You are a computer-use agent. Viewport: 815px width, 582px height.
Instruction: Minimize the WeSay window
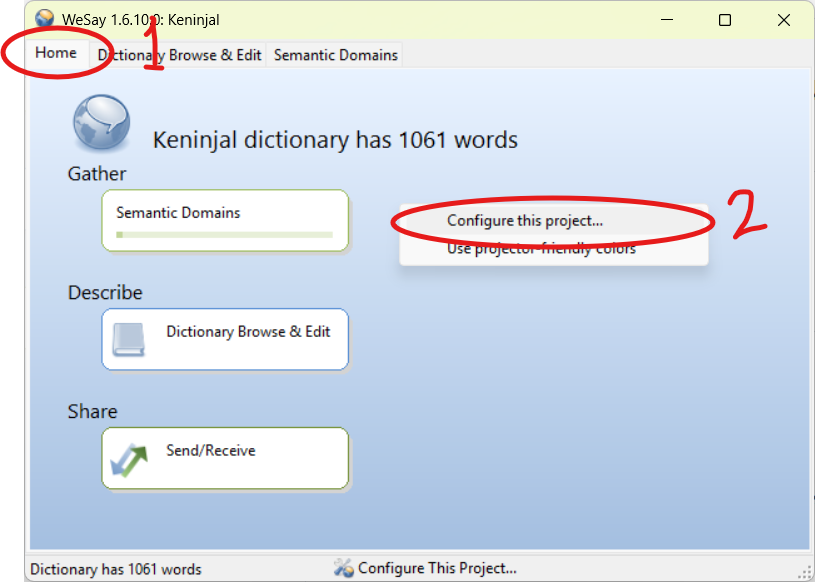[670, 20]
